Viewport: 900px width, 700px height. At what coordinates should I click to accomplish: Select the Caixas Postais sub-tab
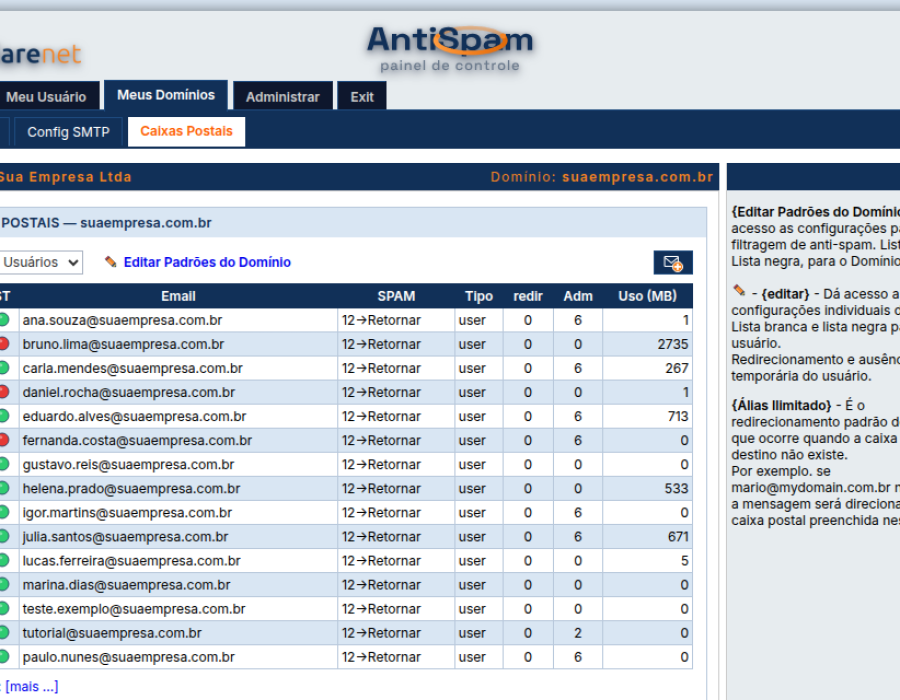click(186, 131)
